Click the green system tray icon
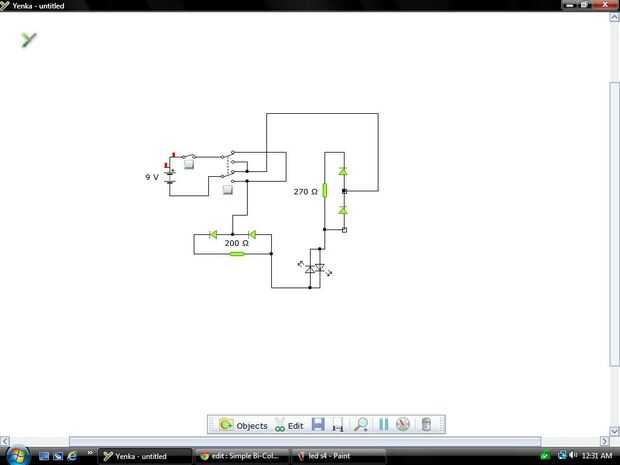The width and height of the screenshot is (620, 465). tap(545, 456)
